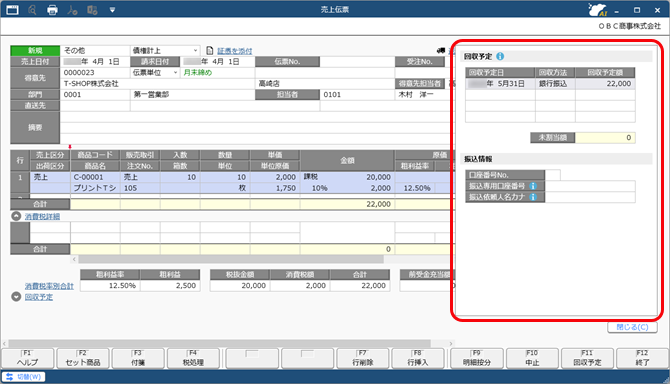The height and width of the screenshot is (384, 670).
Task: Click the 単位原価 cell 1,750
Action: click(x=275, y=188)
